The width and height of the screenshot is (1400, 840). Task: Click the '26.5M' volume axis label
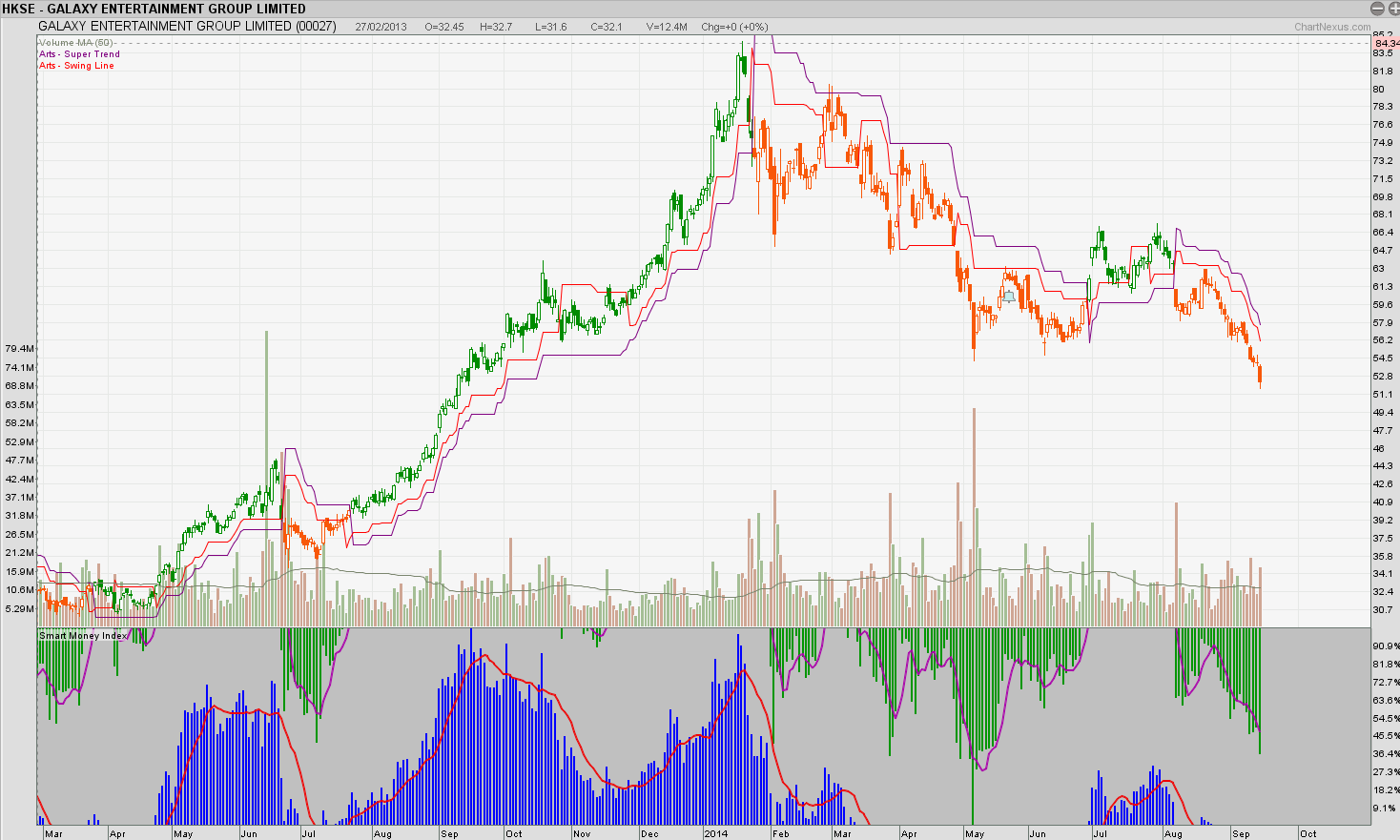click(x=20, y=535)
